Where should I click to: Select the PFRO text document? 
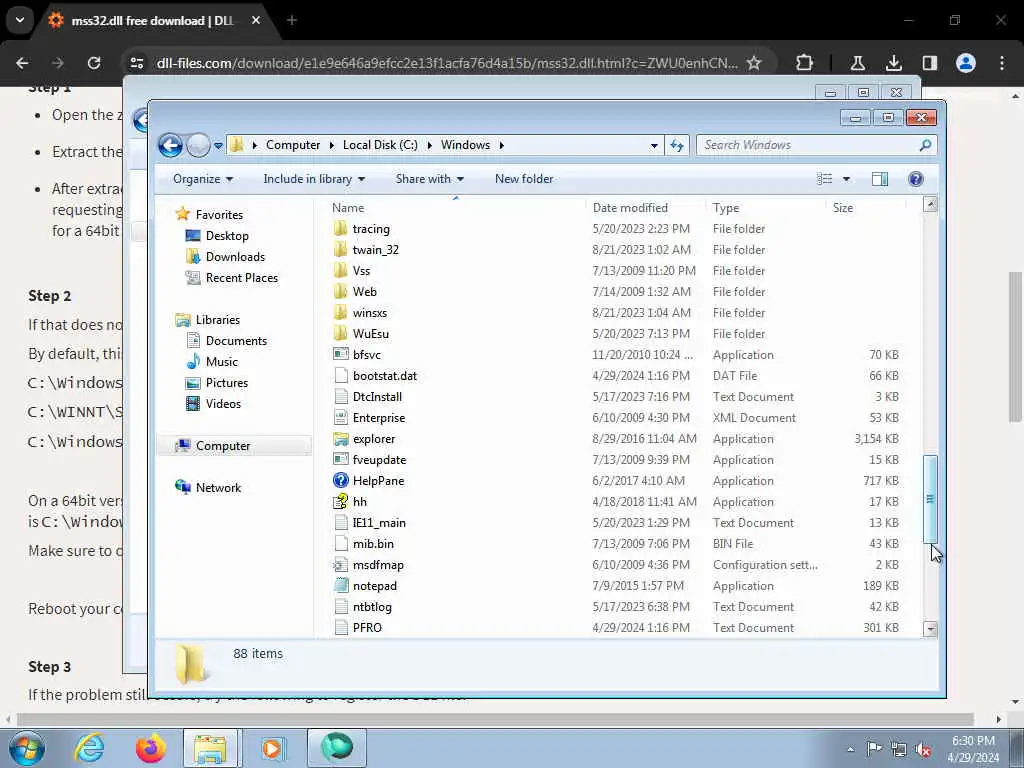click(367, 628)
